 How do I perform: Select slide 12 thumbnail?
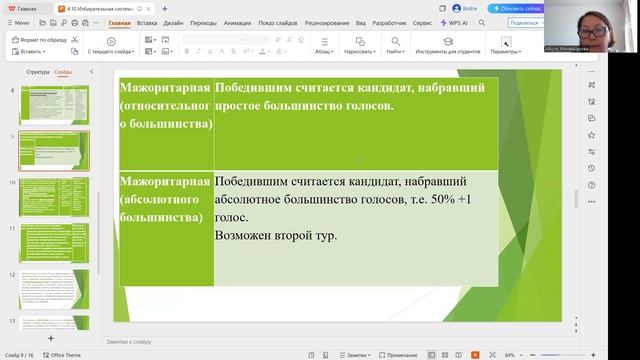54,289
